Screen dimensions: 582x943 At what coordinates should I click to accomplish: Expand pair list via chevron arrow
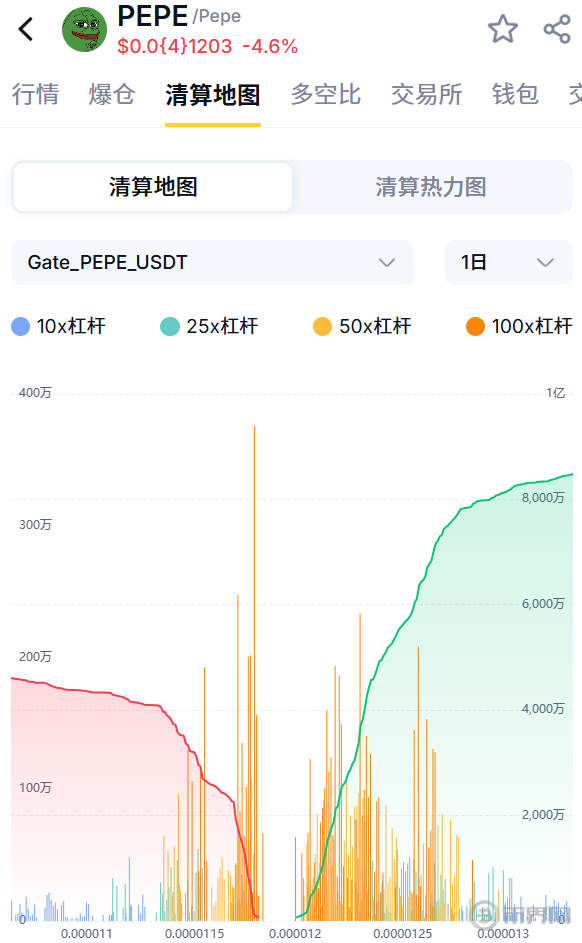[x=387, y=262]
